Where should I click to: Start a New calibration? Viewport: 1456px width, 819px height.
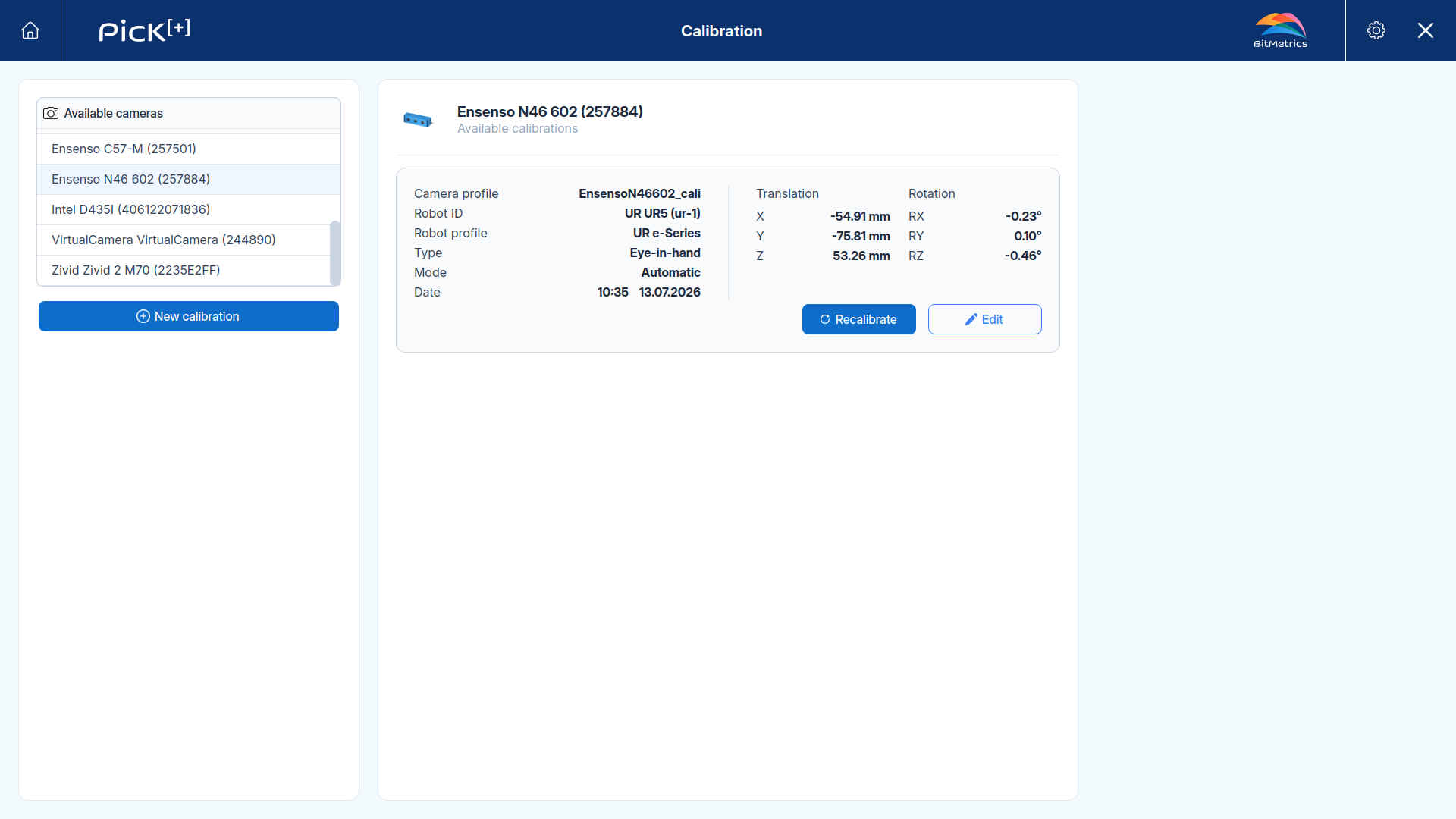189,316
